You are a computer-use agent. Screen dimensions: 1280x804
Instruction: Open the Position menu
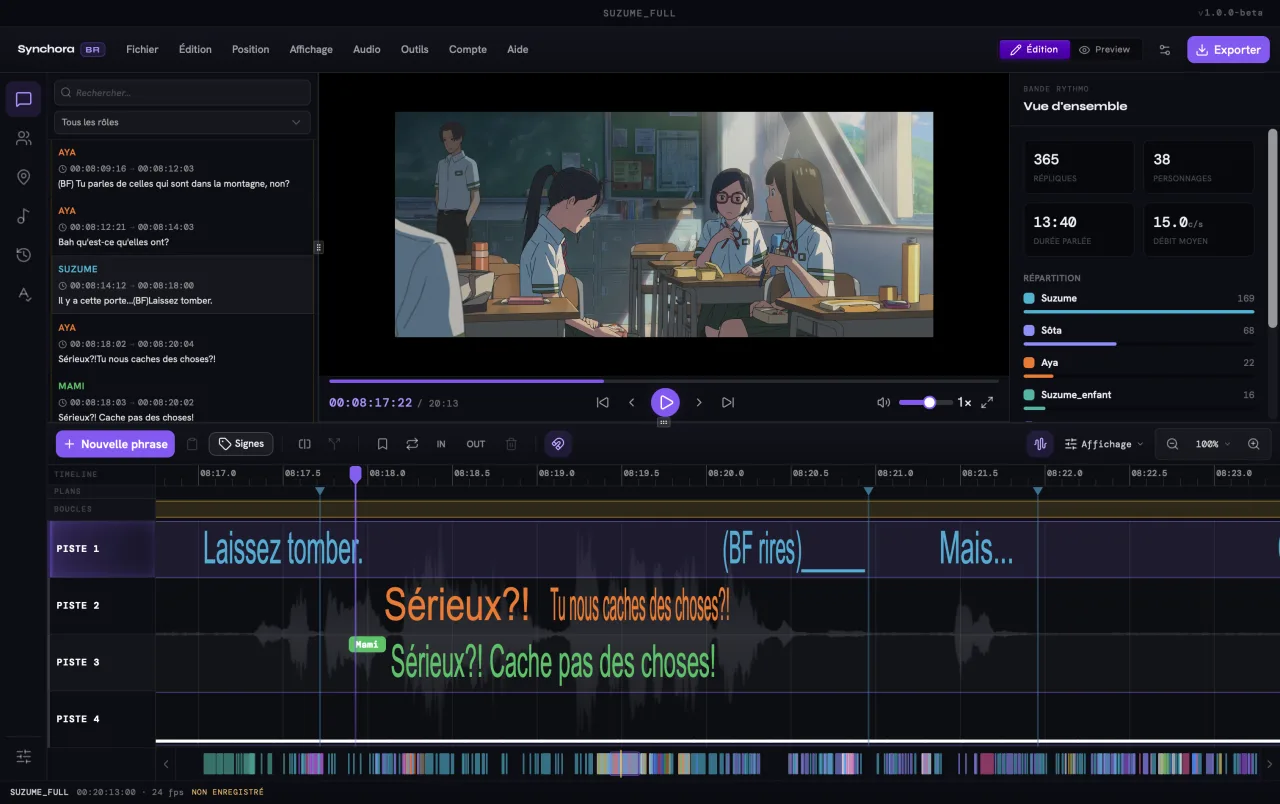250,50
